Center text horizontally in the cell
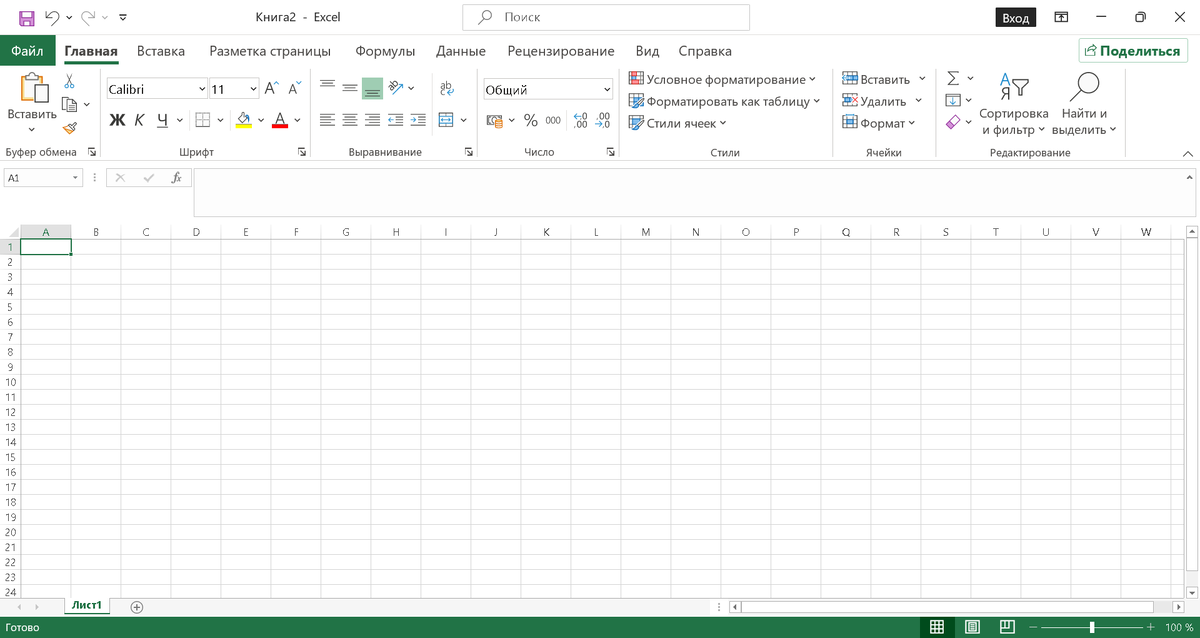Screen dimensions: 1200x638 click(x=349, y=120)
